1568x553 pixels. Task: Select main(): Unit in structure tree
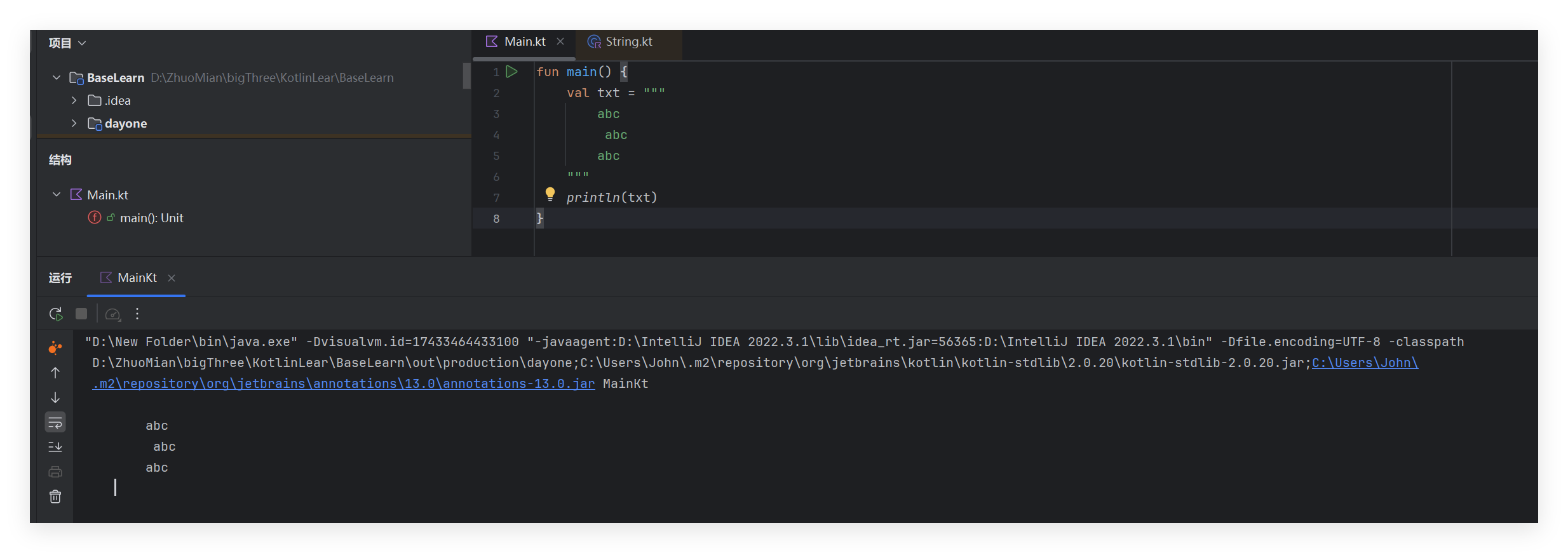[x=151, y=218]
